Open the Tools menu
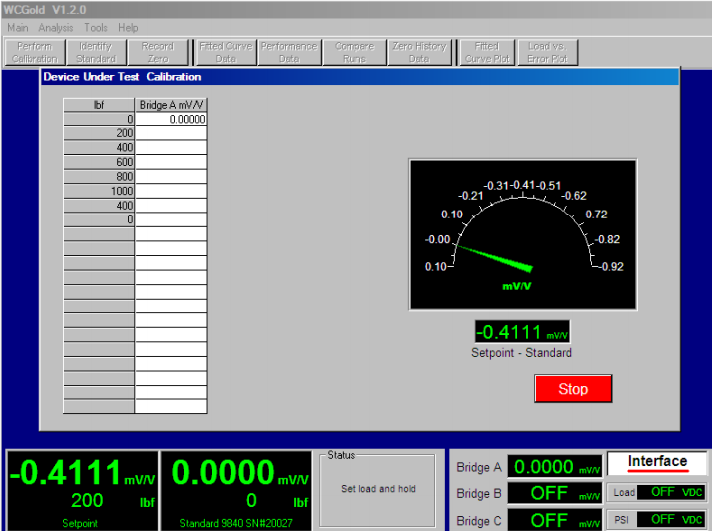 (96, 28)
